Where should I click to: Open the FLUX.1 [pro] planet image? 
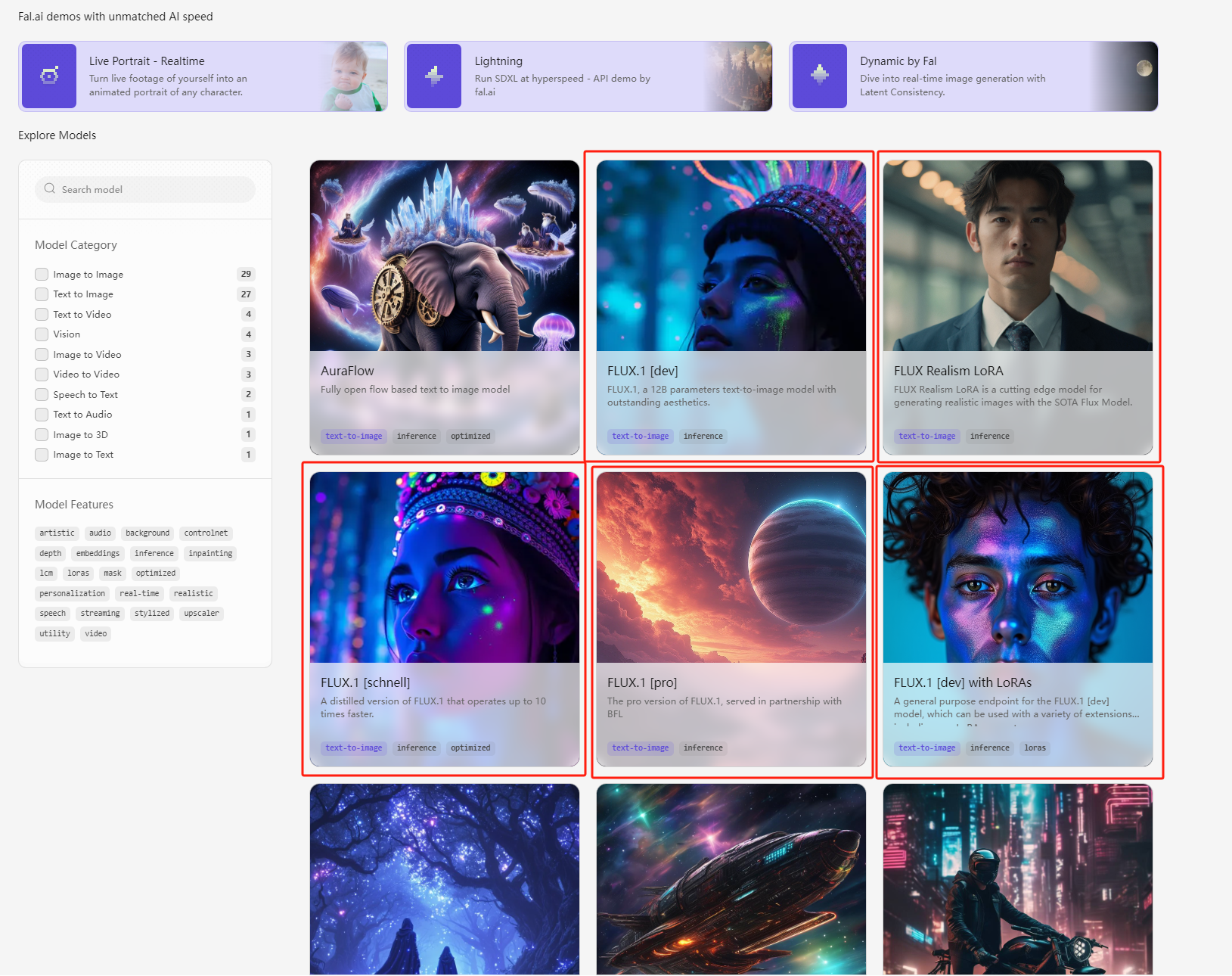tap(731, 567)
